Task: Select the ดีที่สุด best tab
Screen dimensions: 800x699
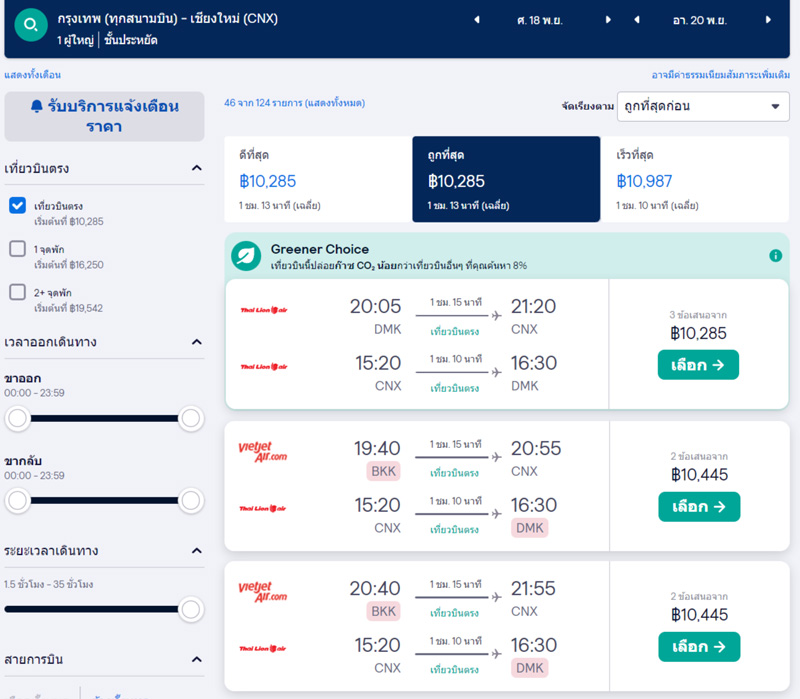Action: 318,179
